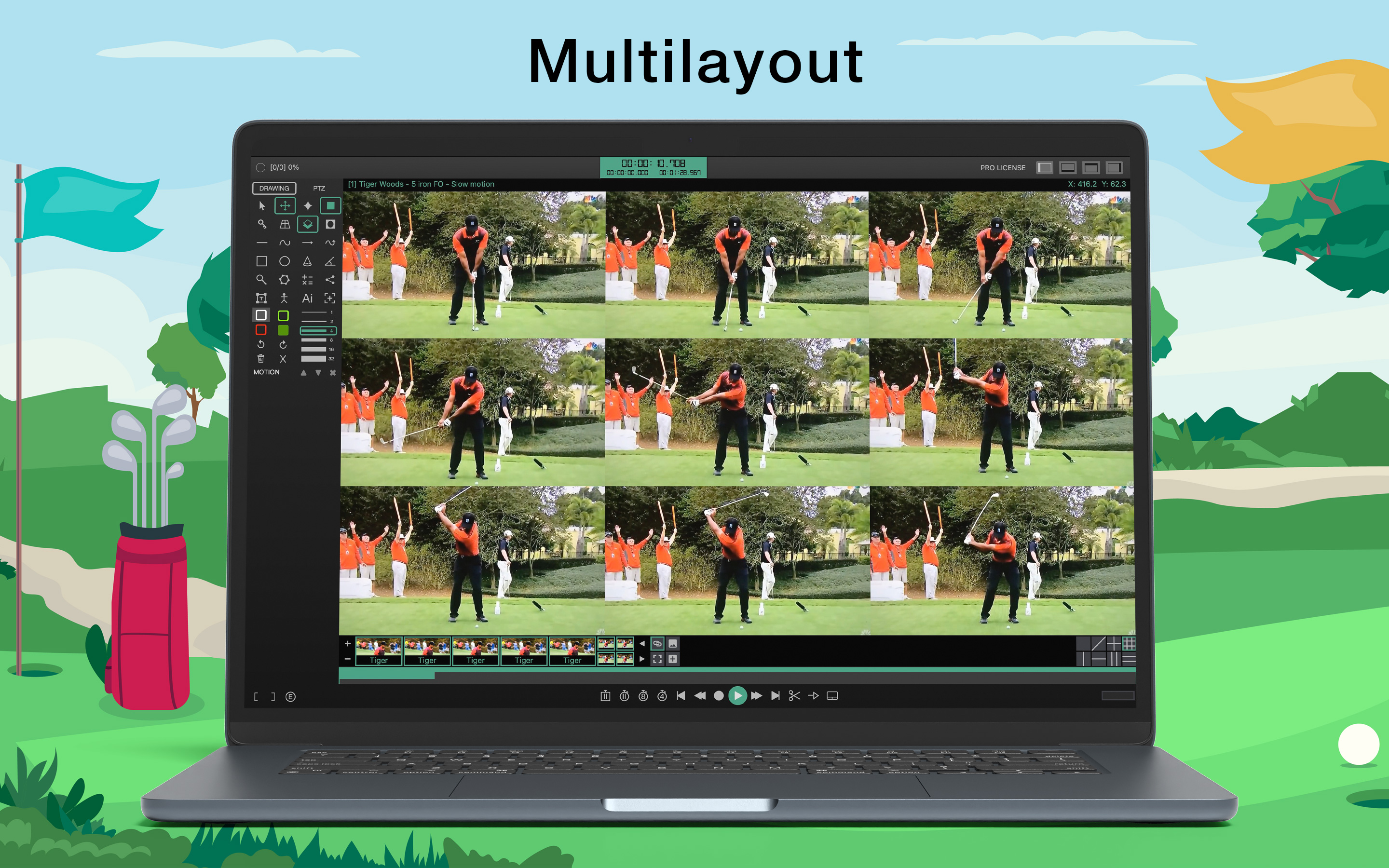This screenshot has width=1389, height=868.
Task: Click the scissors cut tool
Action: coord(794,696)
